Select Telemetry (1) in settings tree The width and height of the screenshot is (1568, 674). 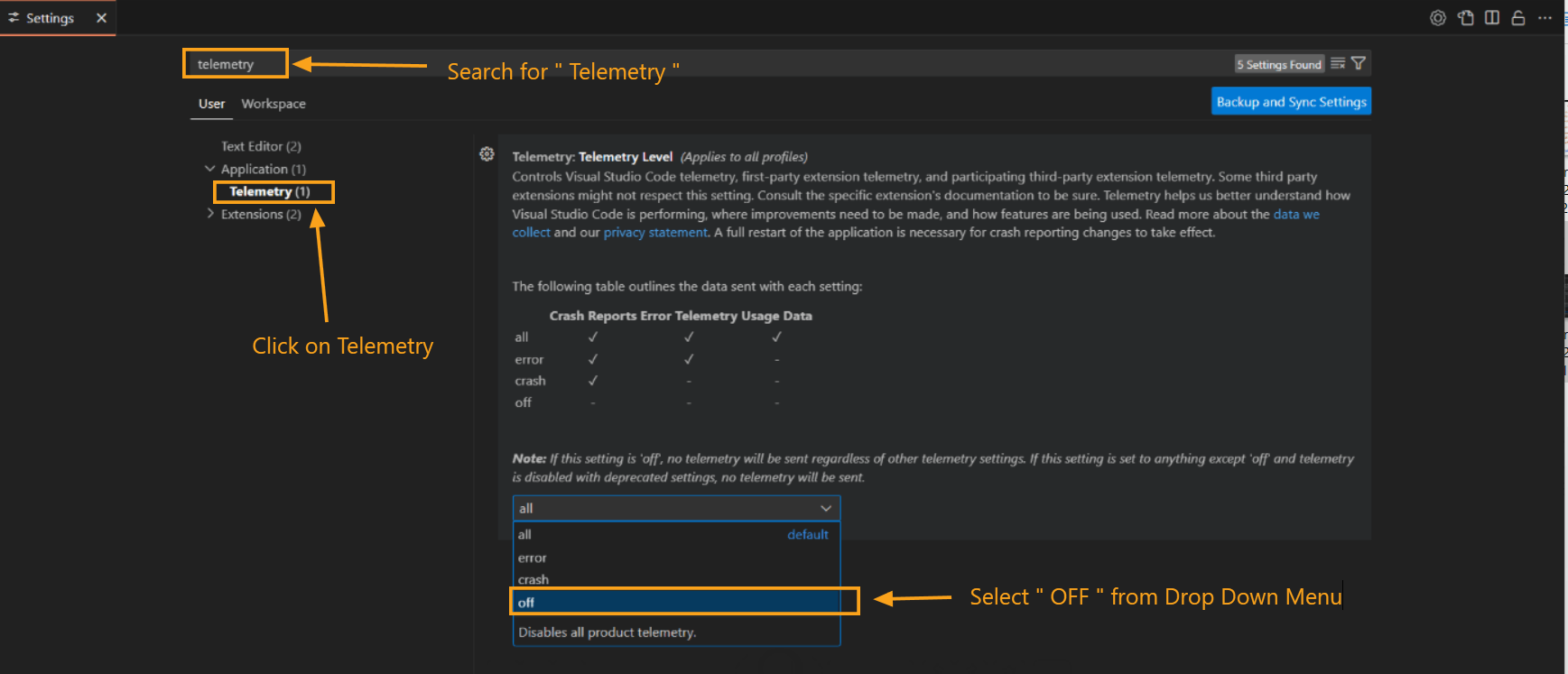pyautogui.click(x=269, y=191)
